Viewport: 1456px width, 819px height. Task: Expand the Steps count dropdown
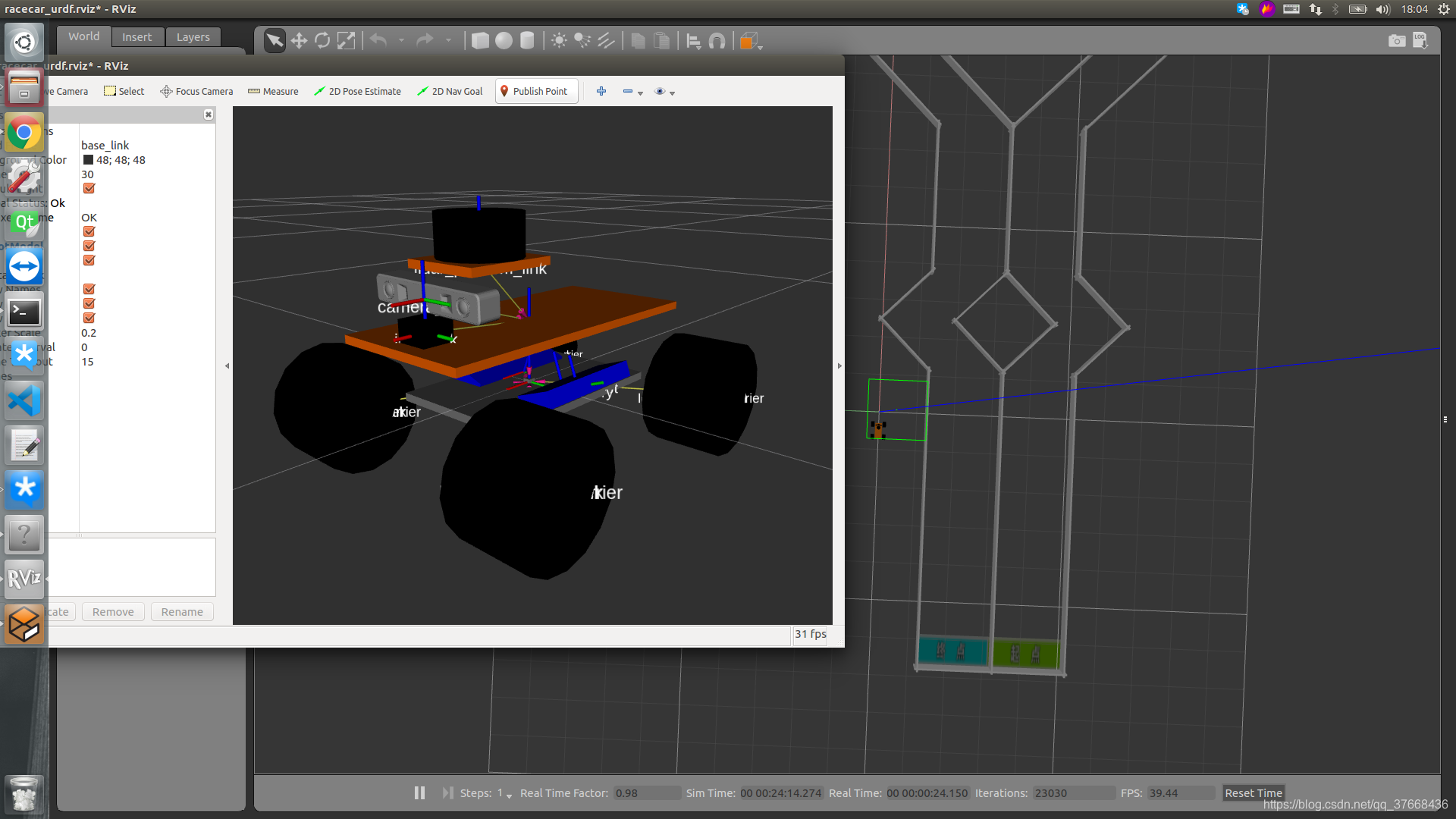click(x=509, y=795)
